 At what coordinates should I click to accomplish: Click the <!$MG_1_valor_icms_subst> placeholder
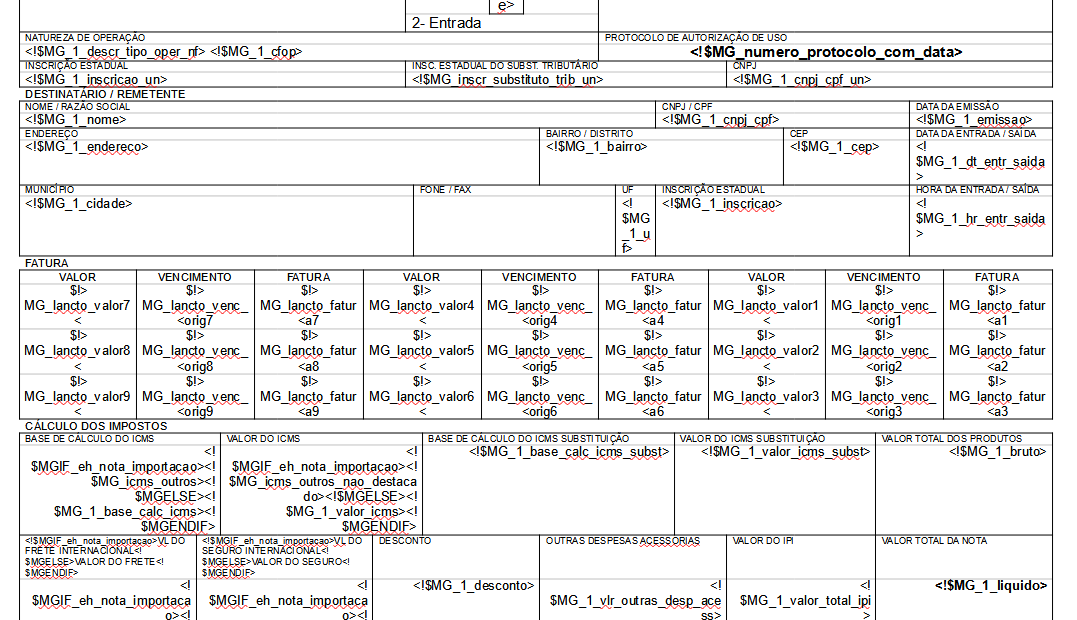[x=786, y=452]
